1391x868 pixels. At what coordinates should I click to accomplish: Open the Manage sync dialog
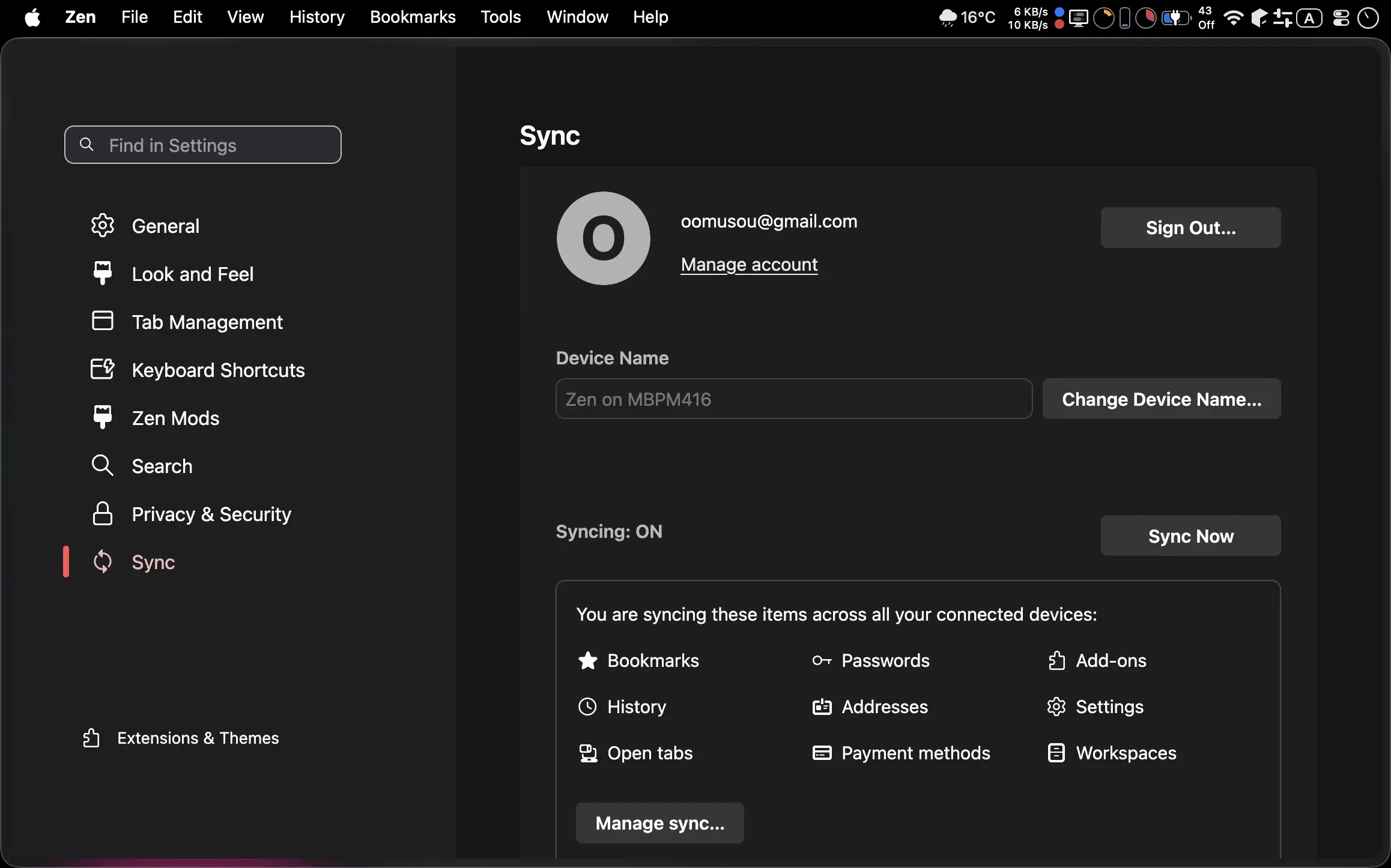point(659,823)
